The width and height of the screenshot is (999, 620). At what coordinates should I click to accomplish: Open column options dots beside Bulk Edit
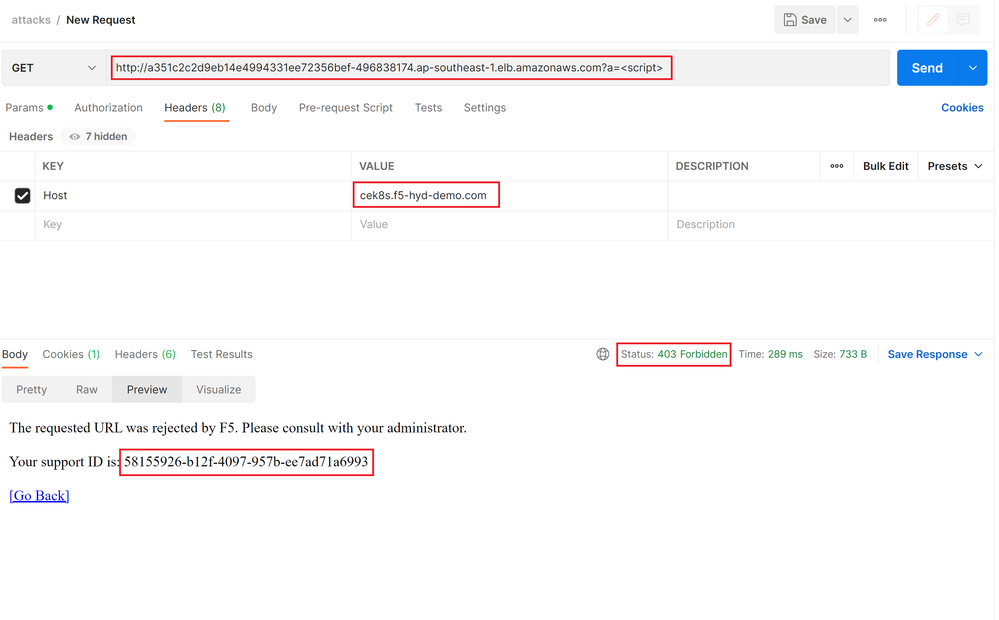click(837, 166)
